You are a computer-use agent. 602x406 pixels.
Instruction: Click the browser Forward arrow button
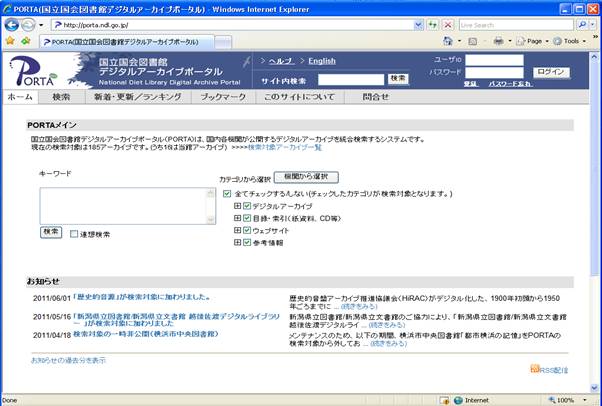(x=28, y=25)
